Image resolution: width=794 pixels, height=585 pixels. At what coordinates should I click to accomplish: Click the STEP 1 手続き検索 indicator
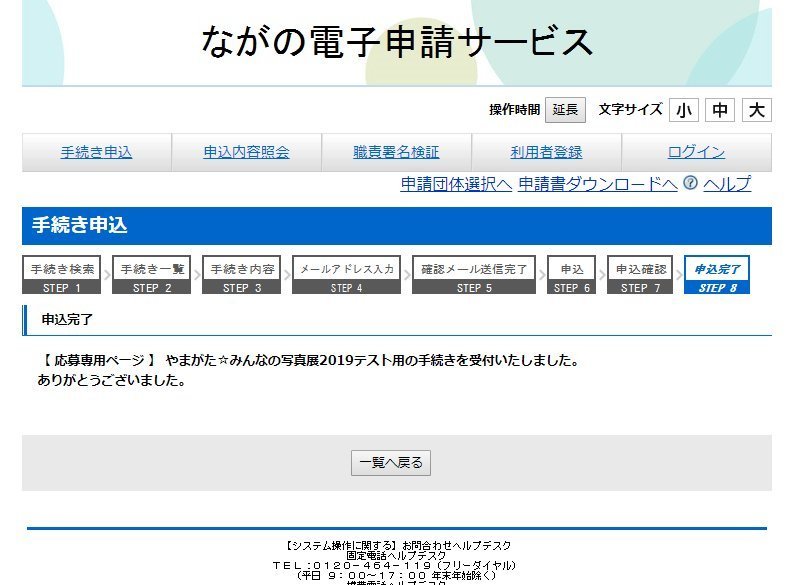point(62,275)
